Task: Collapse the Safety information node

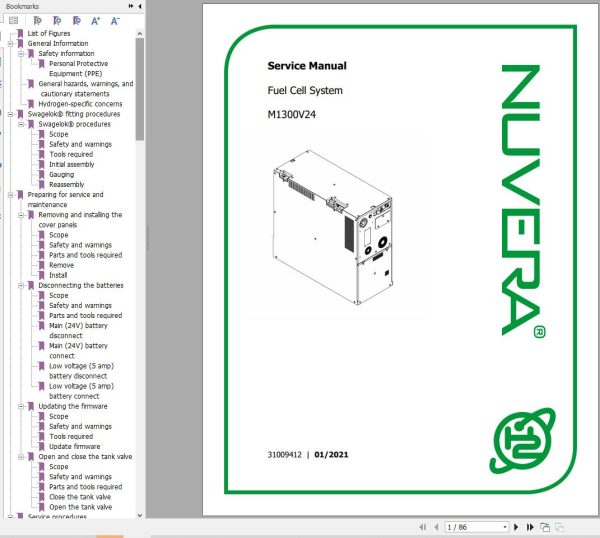Action: [21, 54]
